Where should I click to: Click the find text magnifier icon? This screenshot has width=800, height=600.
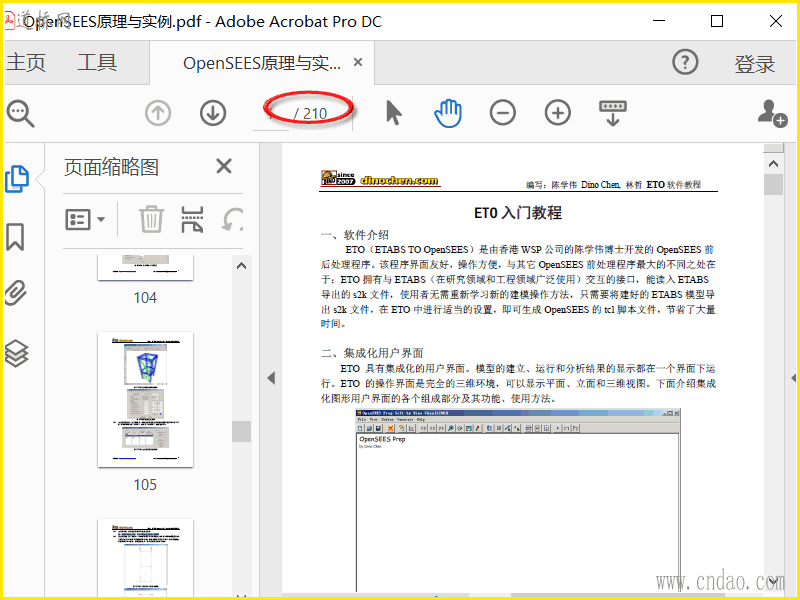click(20, 113)
